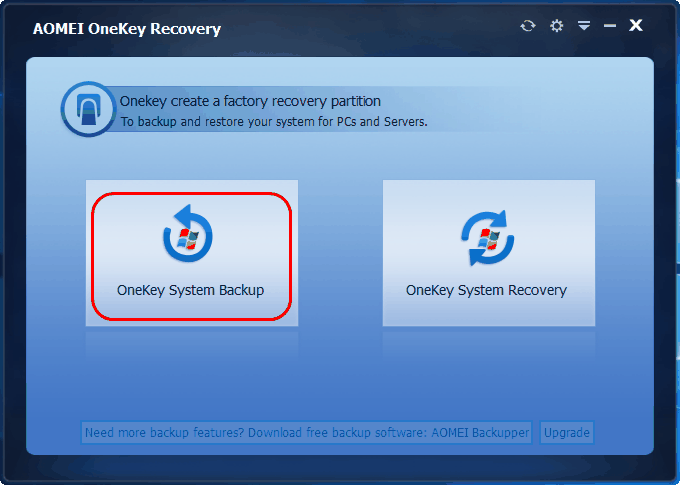This screenshot has width=680, height=485.
Task: Click the refresh icon in title bar
Action: (x=528, y=26)
